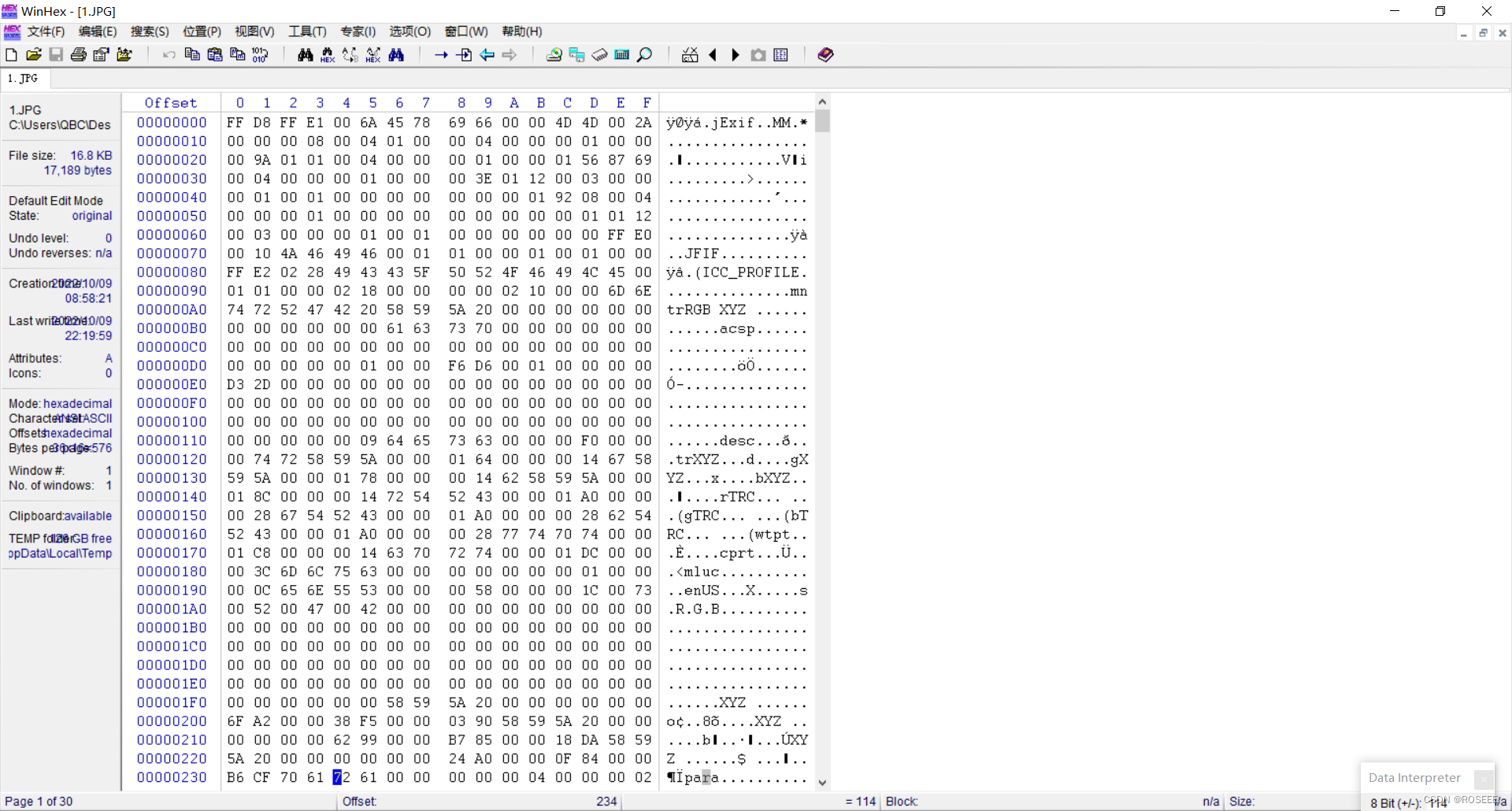Screen dimensions: 1512x811
Task: Paste clipboard contents icon
Action: 215,54
